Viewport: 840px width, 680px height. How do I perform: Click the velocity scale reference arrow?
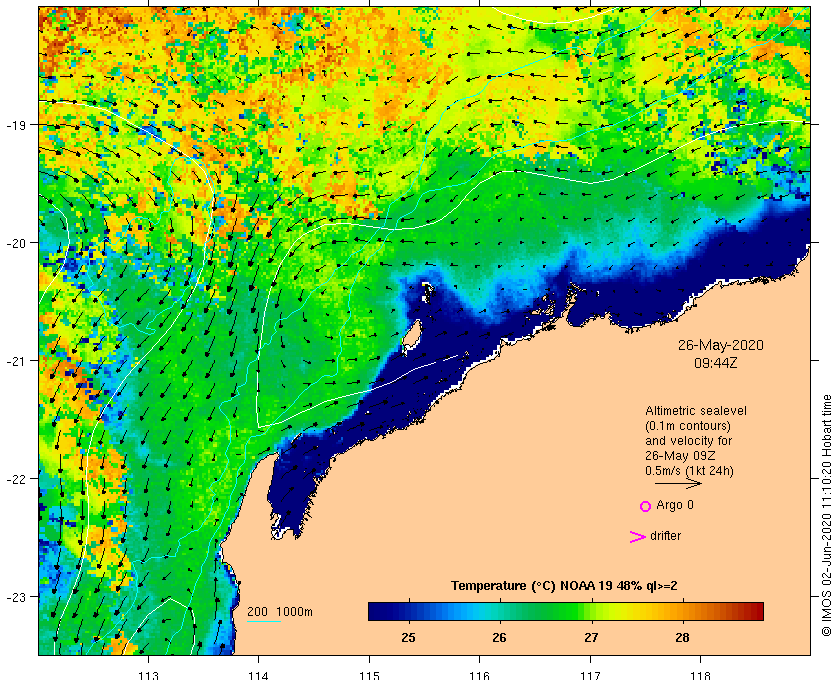click(x=678, y=483)
